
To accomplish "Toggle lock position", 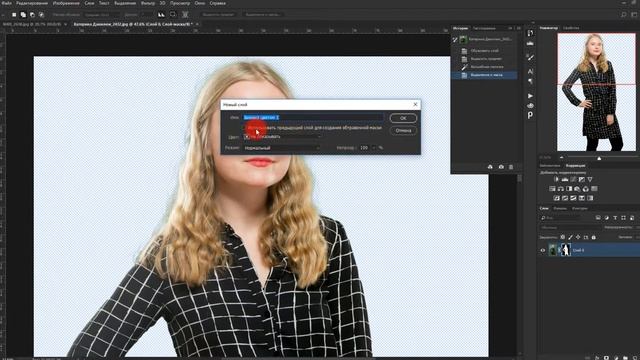I will [578, 237].
